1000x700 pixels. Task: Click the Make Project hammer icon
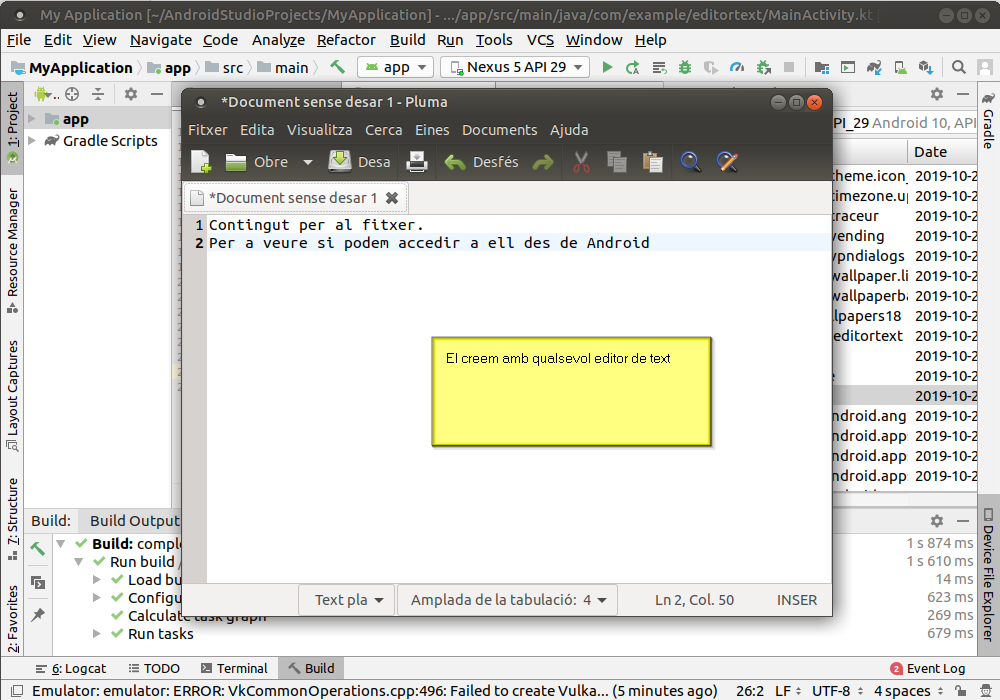[x=337, y=66]
